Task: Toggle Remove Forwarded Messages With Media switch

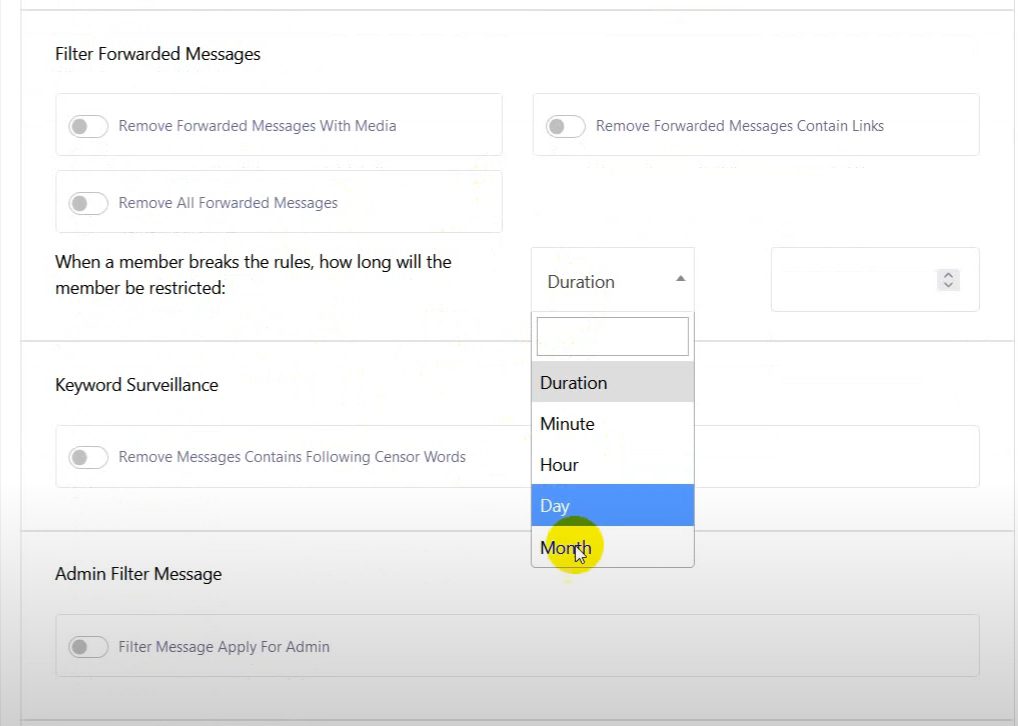Action: [x=88, y=127]
